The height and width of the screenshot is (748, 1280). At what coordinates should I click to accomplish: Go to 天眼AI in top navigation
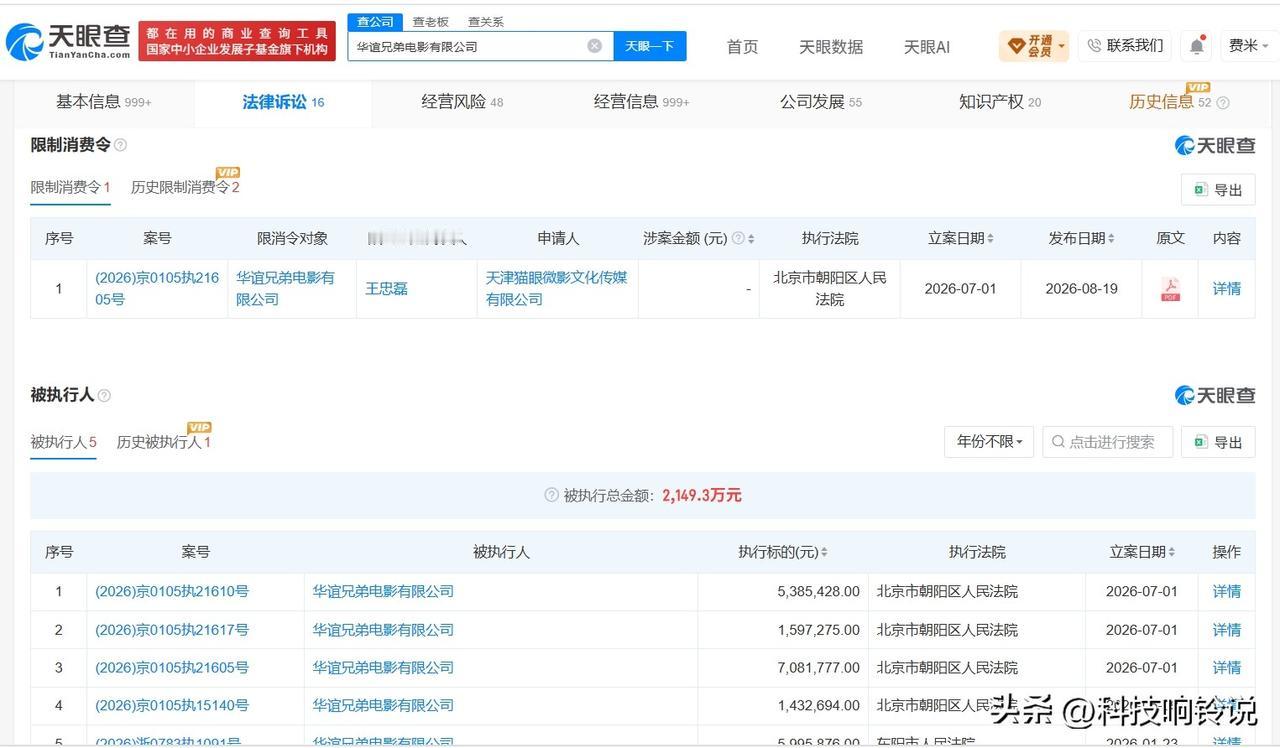tap(926, 47)
